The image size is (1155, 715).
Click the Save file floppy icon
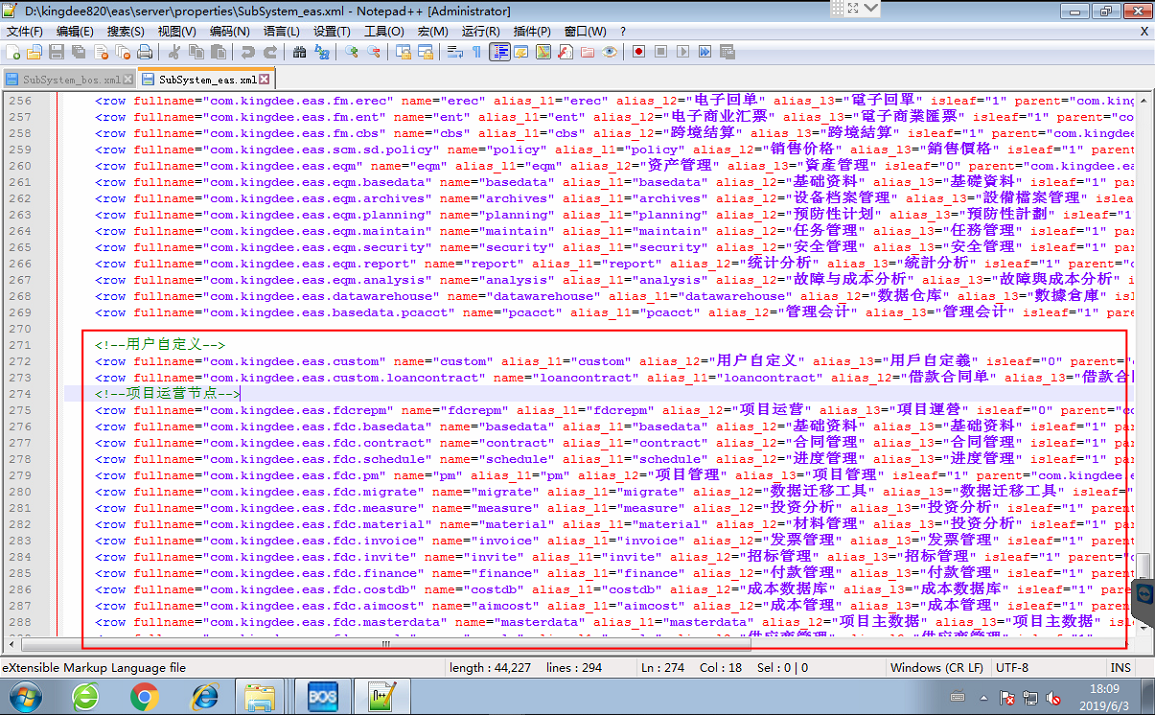click(56, 52)
